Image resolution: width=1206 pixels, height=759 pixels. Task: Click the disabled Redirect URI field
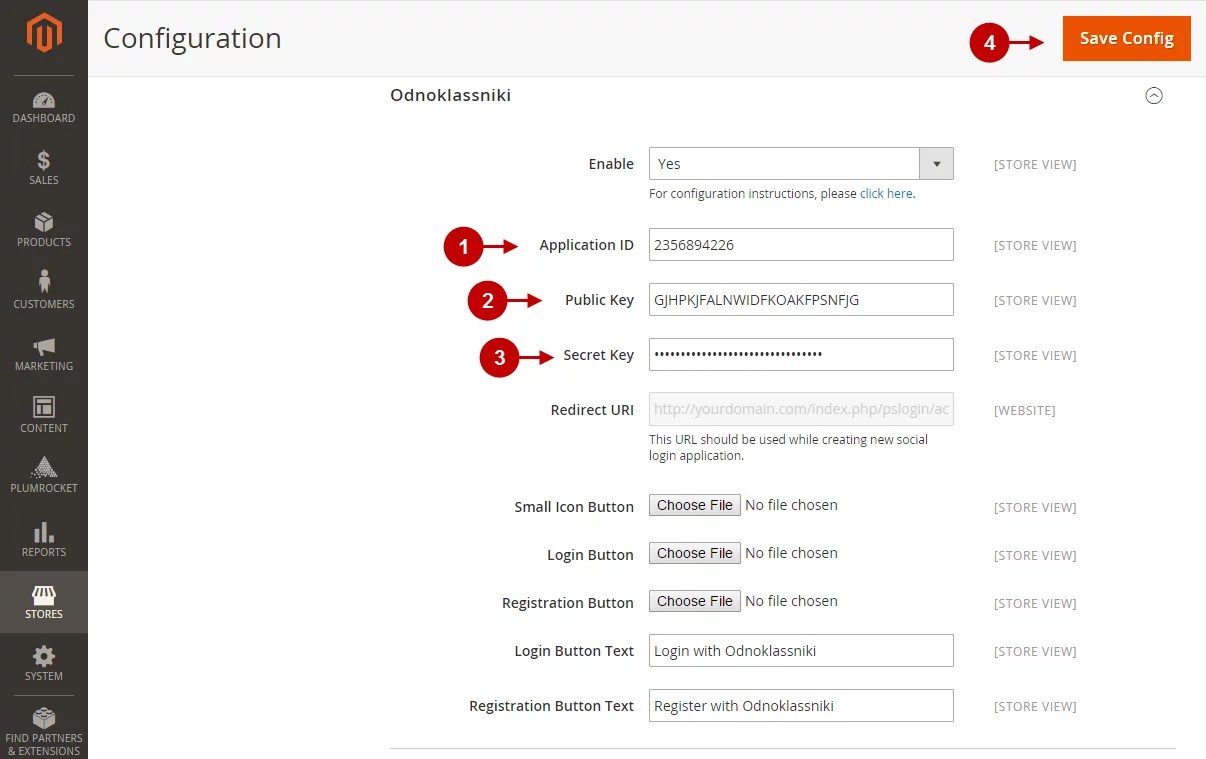click(x=801, y=410)
